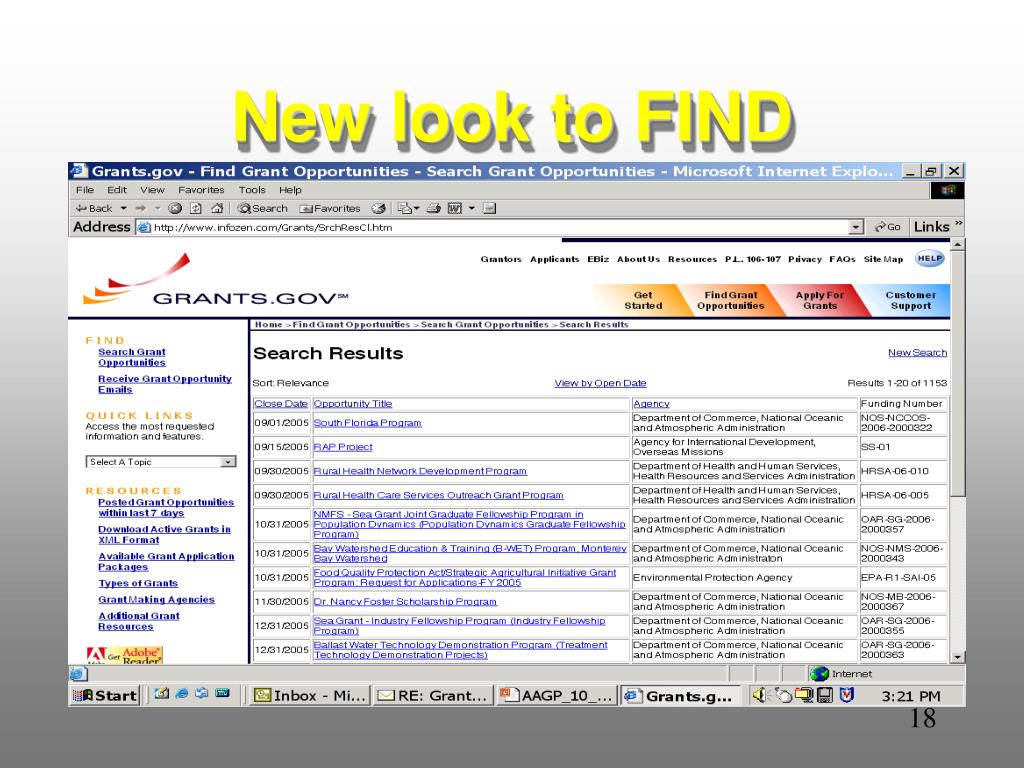Go to the browser Home icon
Viewport: 1024px width, 768px height.
click(x=217, y=208)
